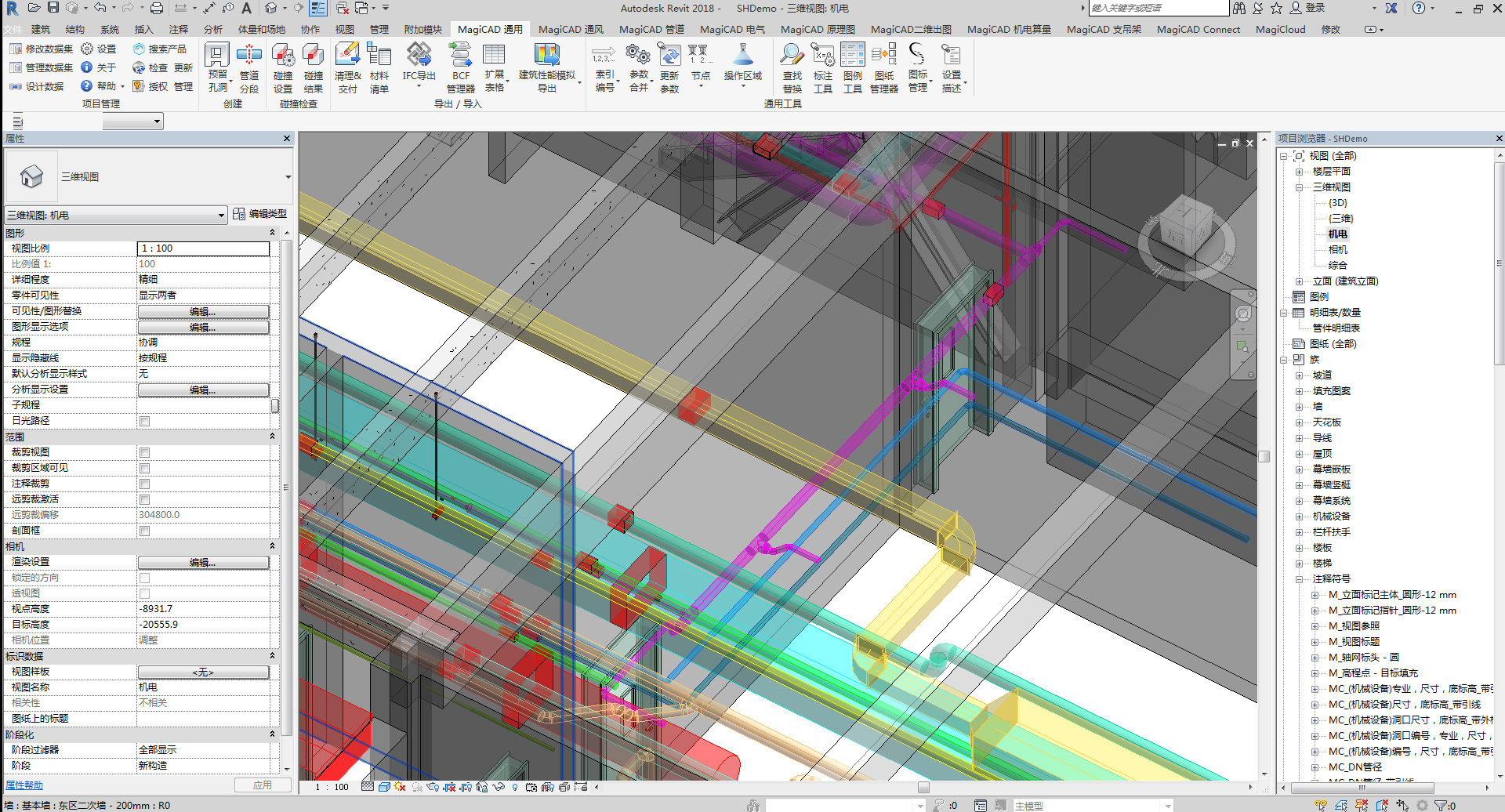Enable the 裁剪视图 checkbox

tap(144, 452)
